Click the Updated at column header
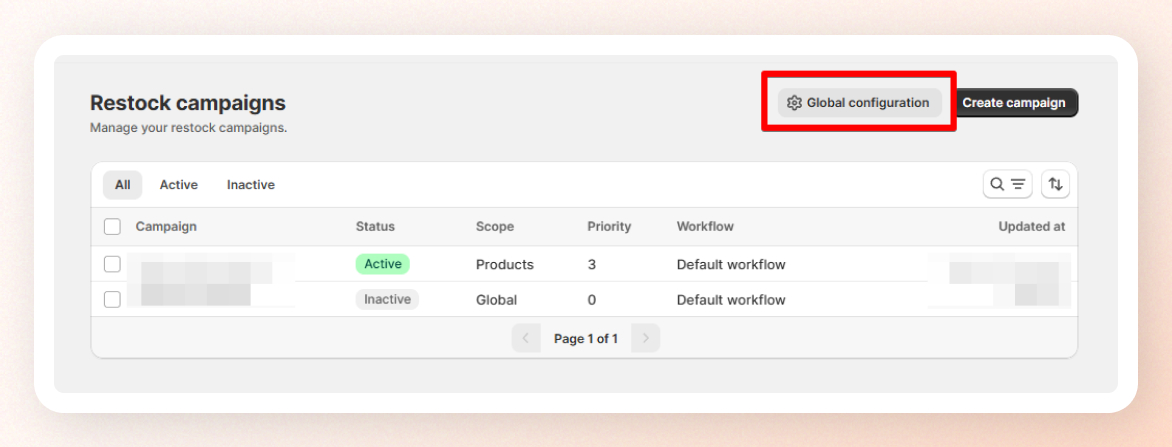Image resolution: width=1172 pixels, height=447 pixels. [1031, 227]
